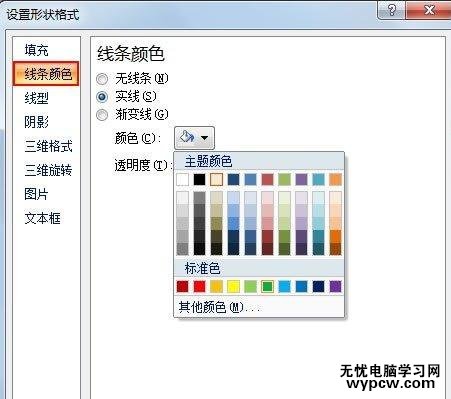Pick light blue standard color
The image size is (451, 399).
click(284, 286)
